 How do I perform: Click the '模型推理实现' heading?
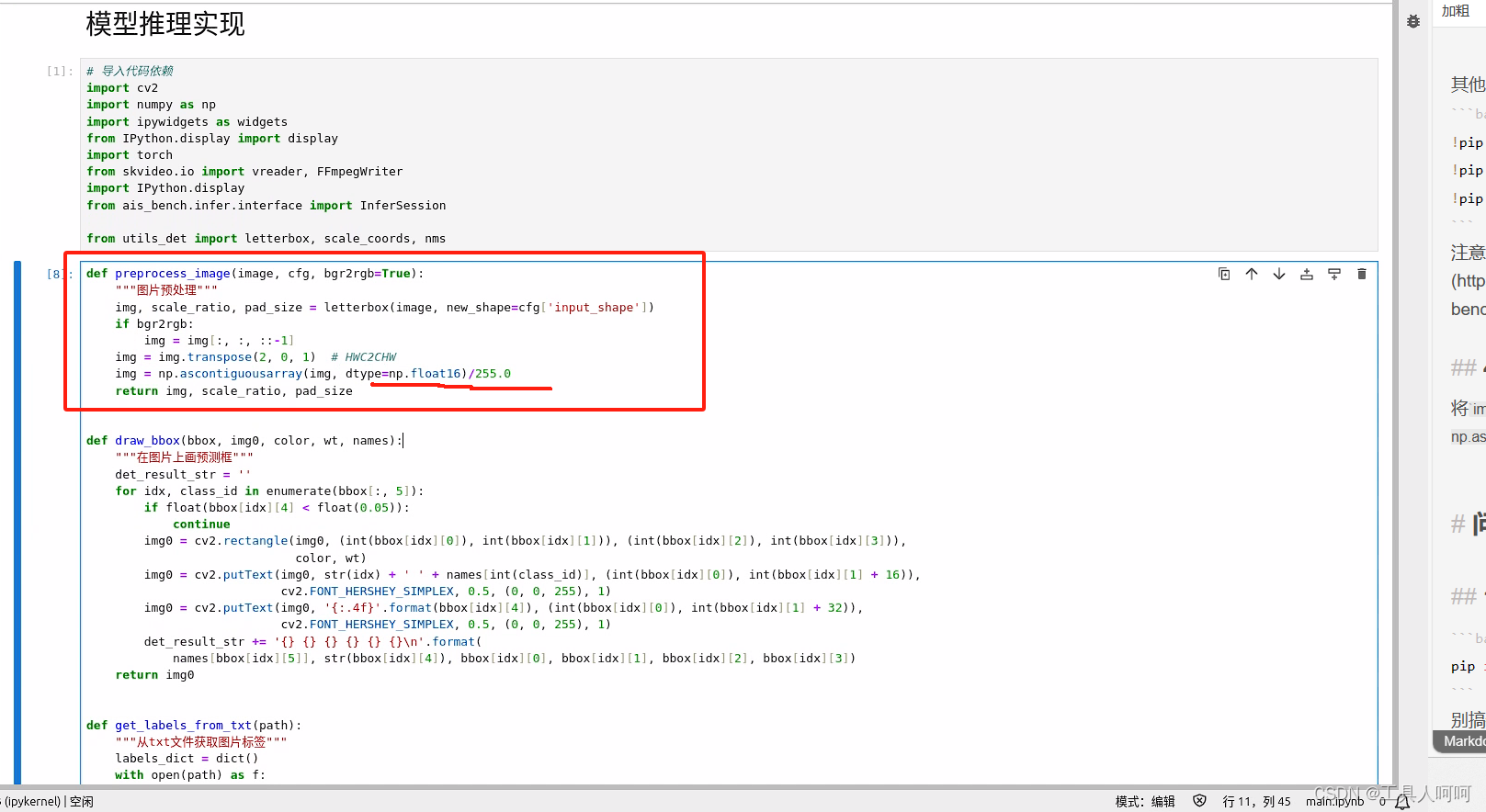tap(165, 24)
